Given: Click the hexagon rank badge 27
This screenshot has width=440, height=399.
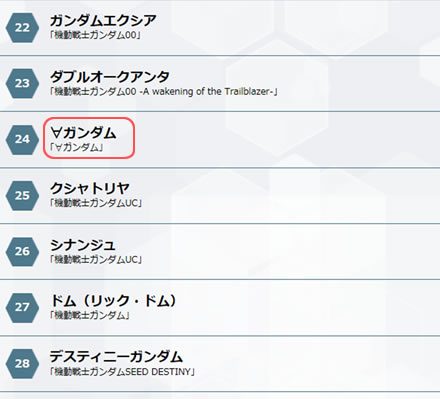Looking at the screenshot, I should (x=22, y=307).
